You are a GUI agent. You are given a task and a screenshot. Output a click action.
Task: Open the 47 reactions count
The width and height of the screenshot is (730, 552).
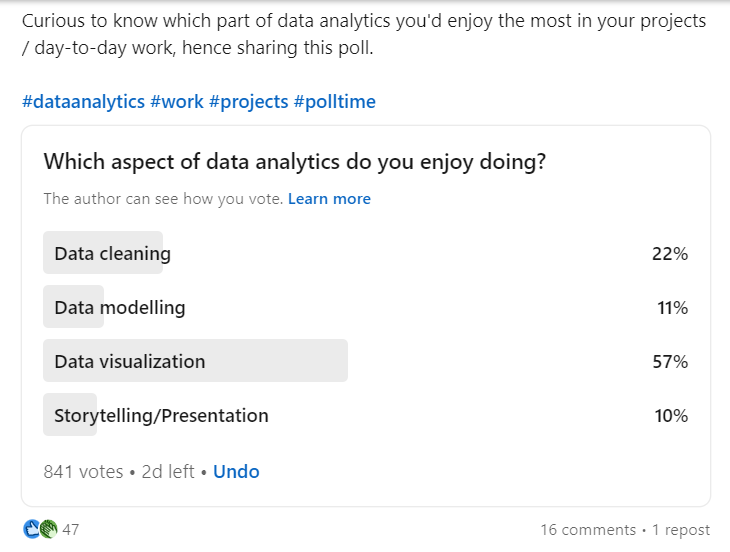[x=71, y=529]
